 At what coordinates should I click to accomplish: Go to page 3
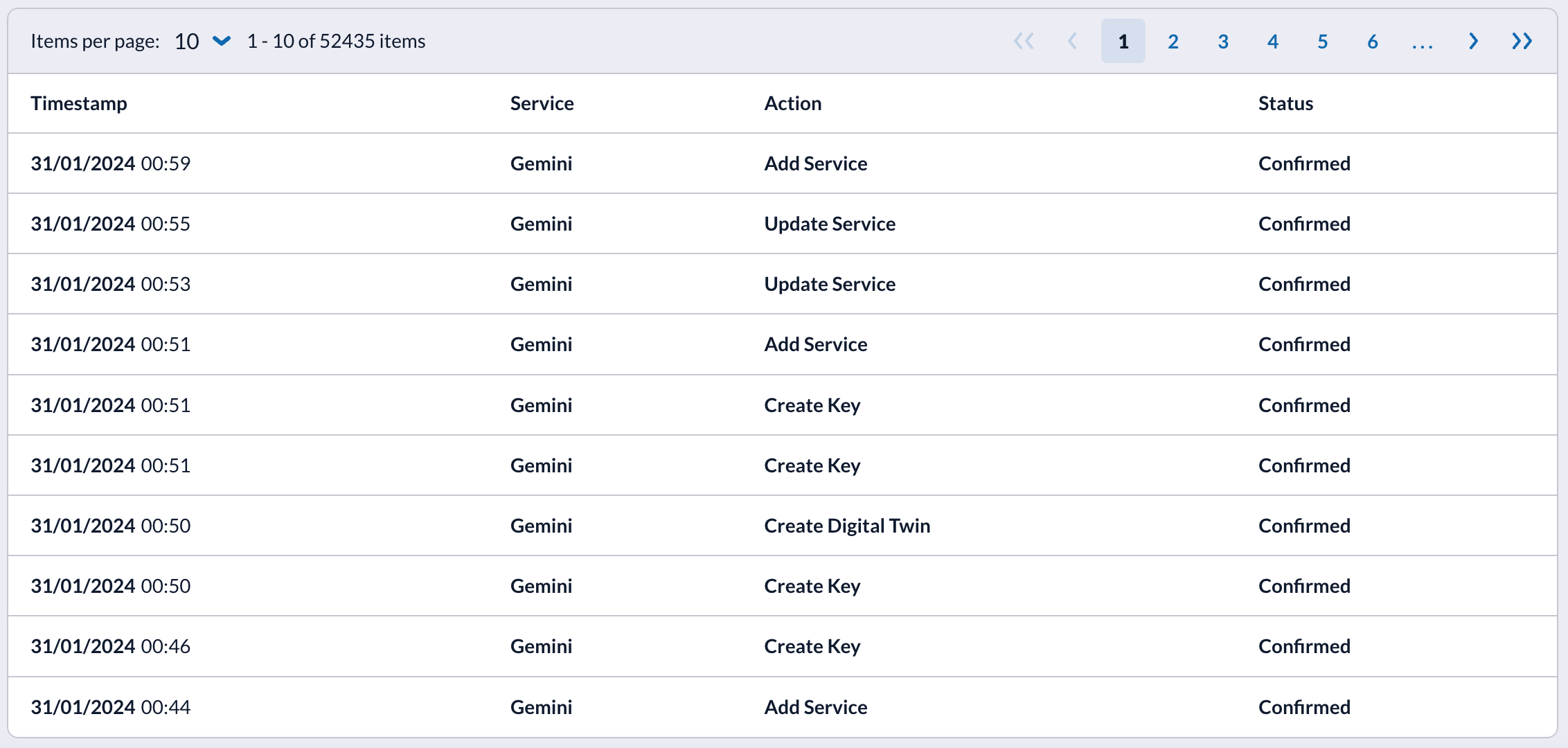tap(1223, 42)
